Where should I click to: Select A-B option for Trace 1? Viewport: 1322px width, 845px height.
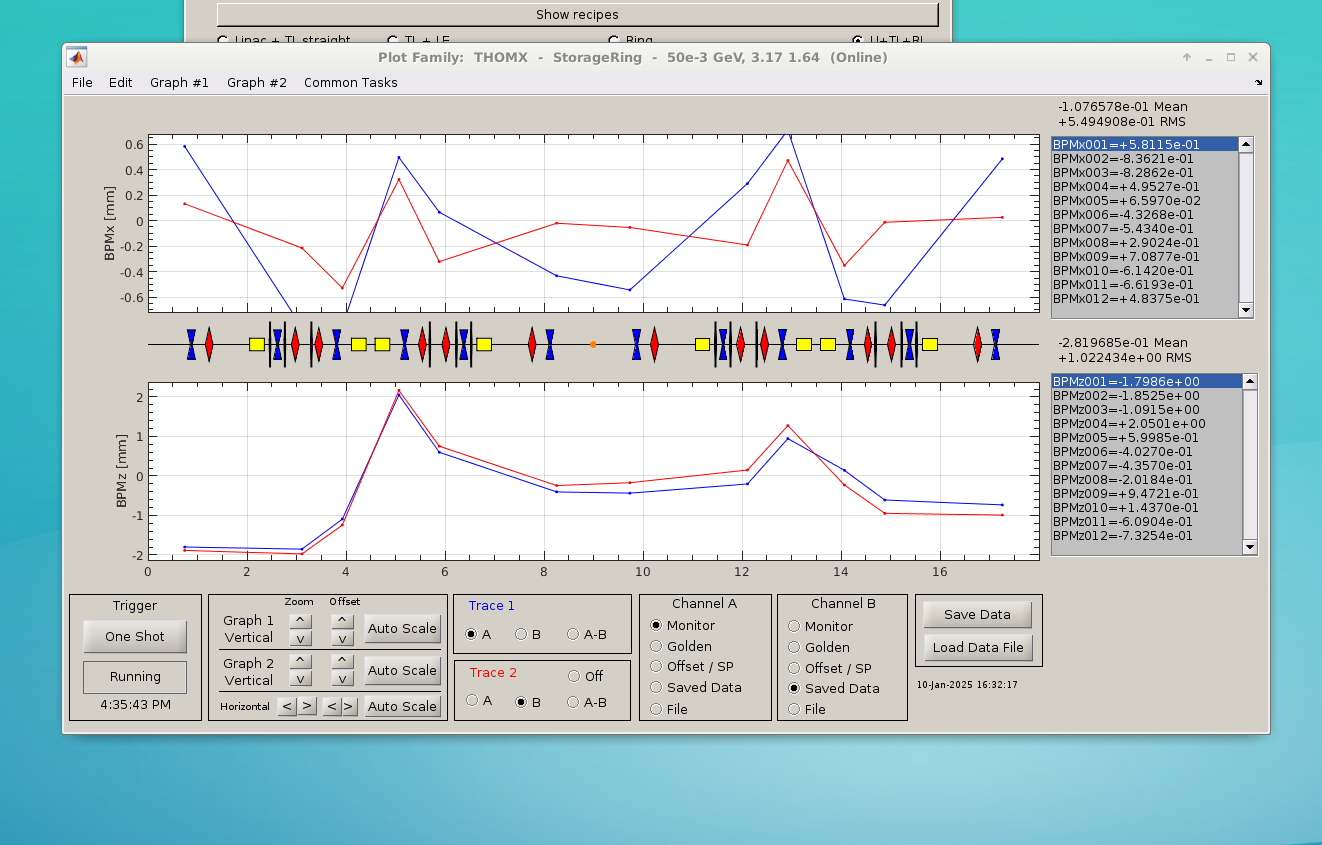point(573,634)
